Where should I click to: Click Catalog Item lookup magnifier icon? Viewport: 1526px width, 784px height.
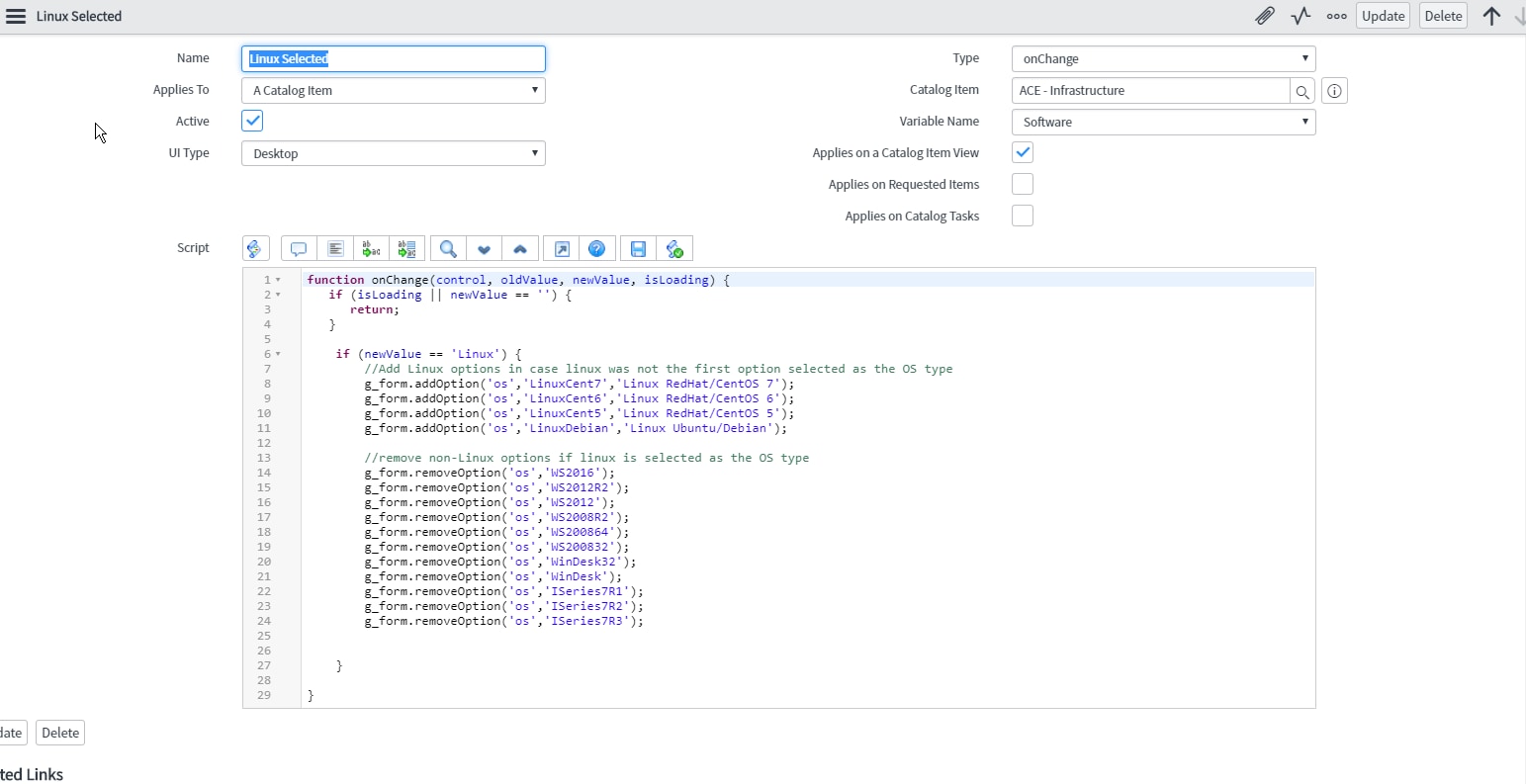pyautogui.click(x=1302, y=91)
